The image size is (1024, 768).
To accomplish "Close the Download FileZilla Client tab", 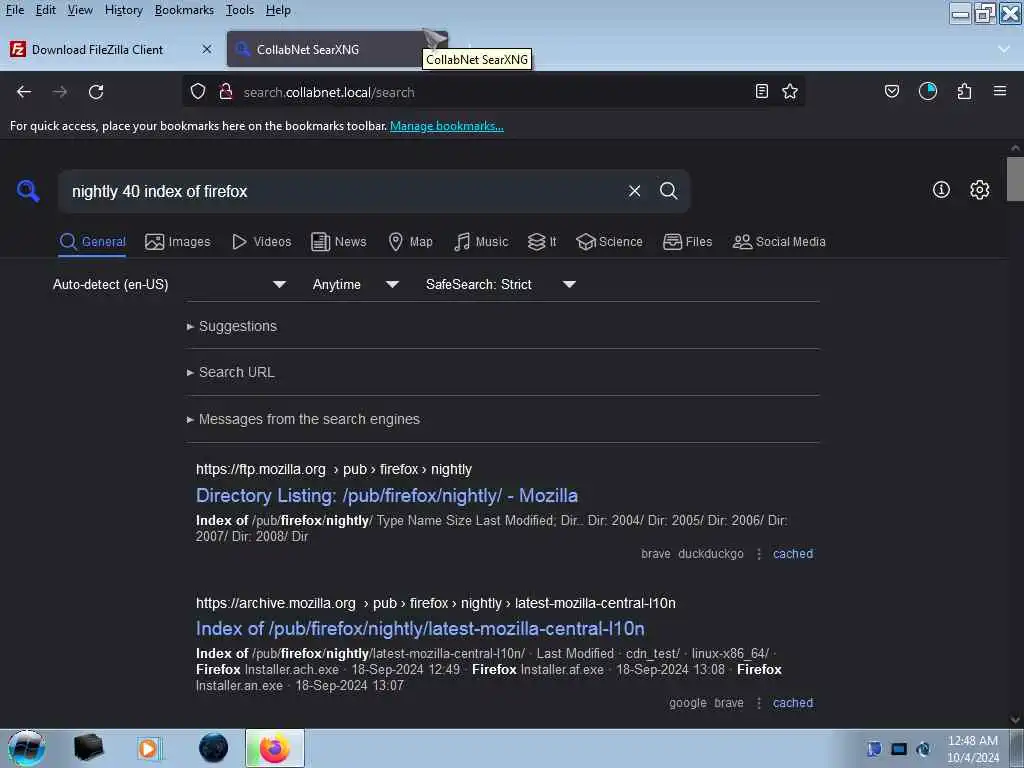I will point(206,49).
